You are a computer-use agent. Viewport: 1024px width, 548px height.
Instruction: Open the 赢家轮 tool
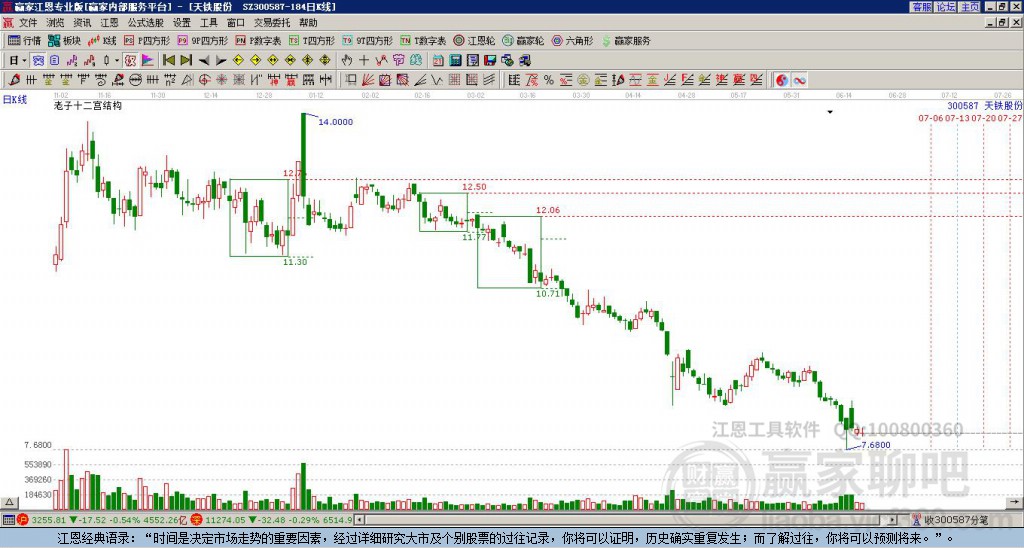coord(523,40)
